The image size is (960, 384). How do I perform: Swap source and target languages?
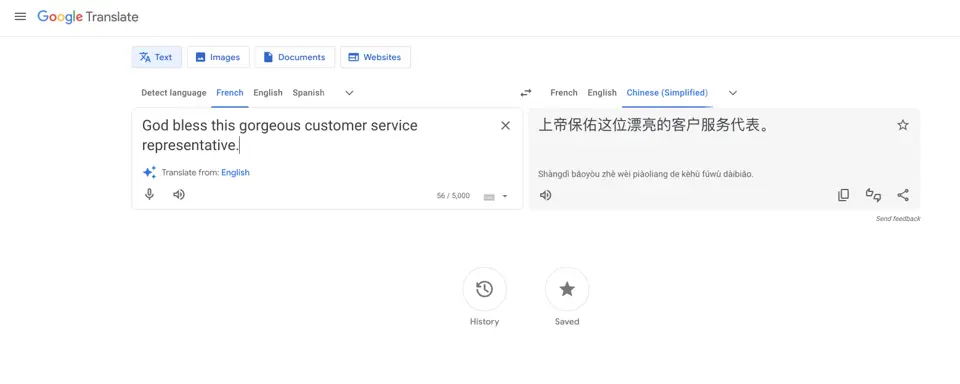pos(526,93)
